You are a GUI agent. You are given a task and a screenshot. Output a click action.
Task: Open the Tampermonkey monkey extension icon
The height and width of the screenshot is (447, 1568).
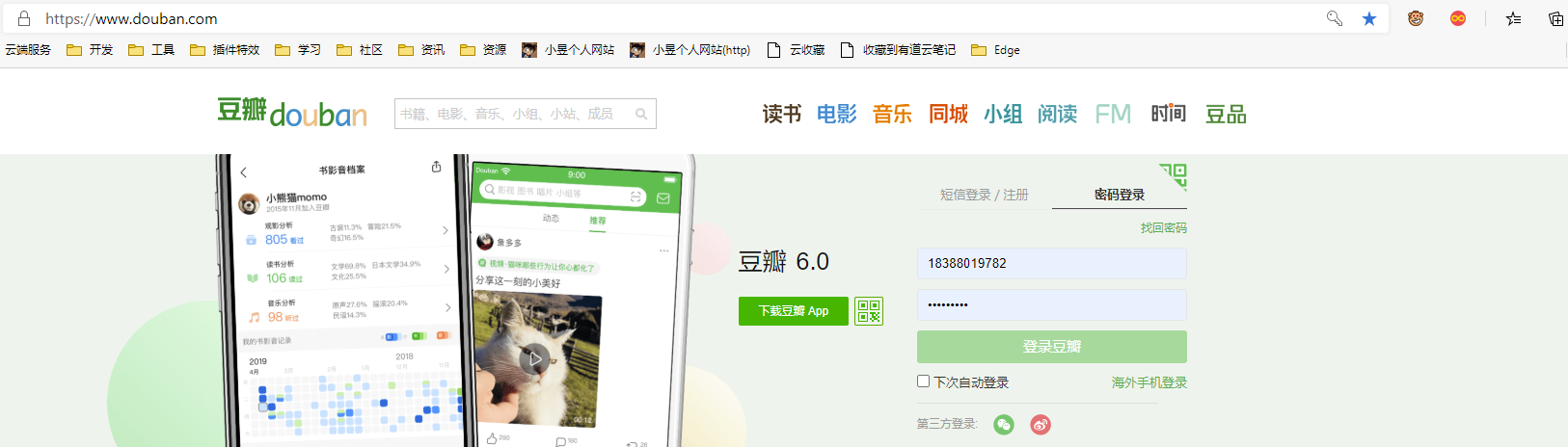(x=1416, y=18)
